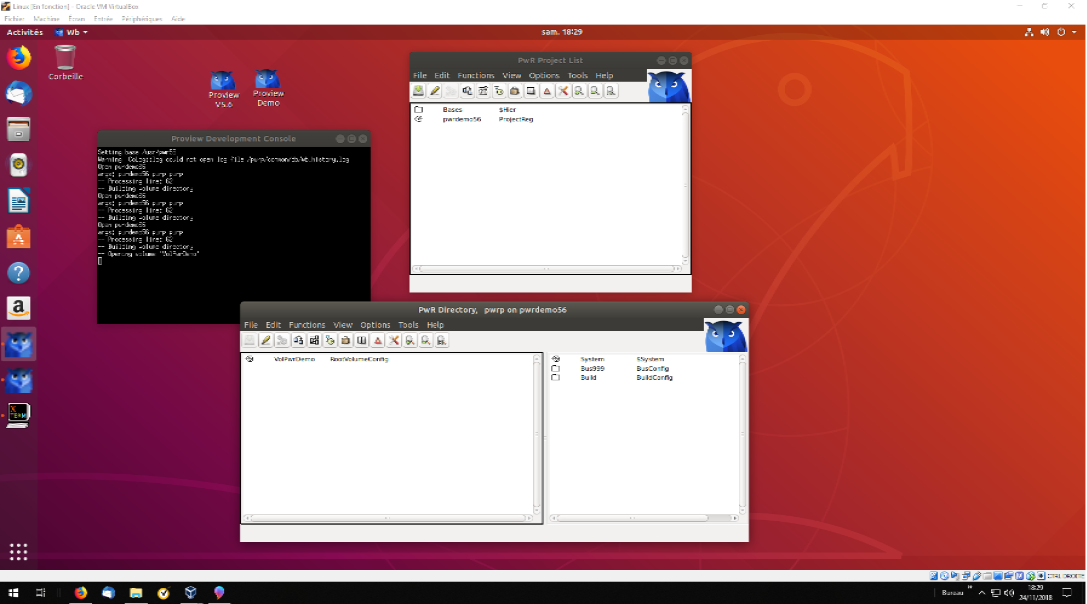
Task: Open the Tools menu in PwR Directory
Action: 408,325
